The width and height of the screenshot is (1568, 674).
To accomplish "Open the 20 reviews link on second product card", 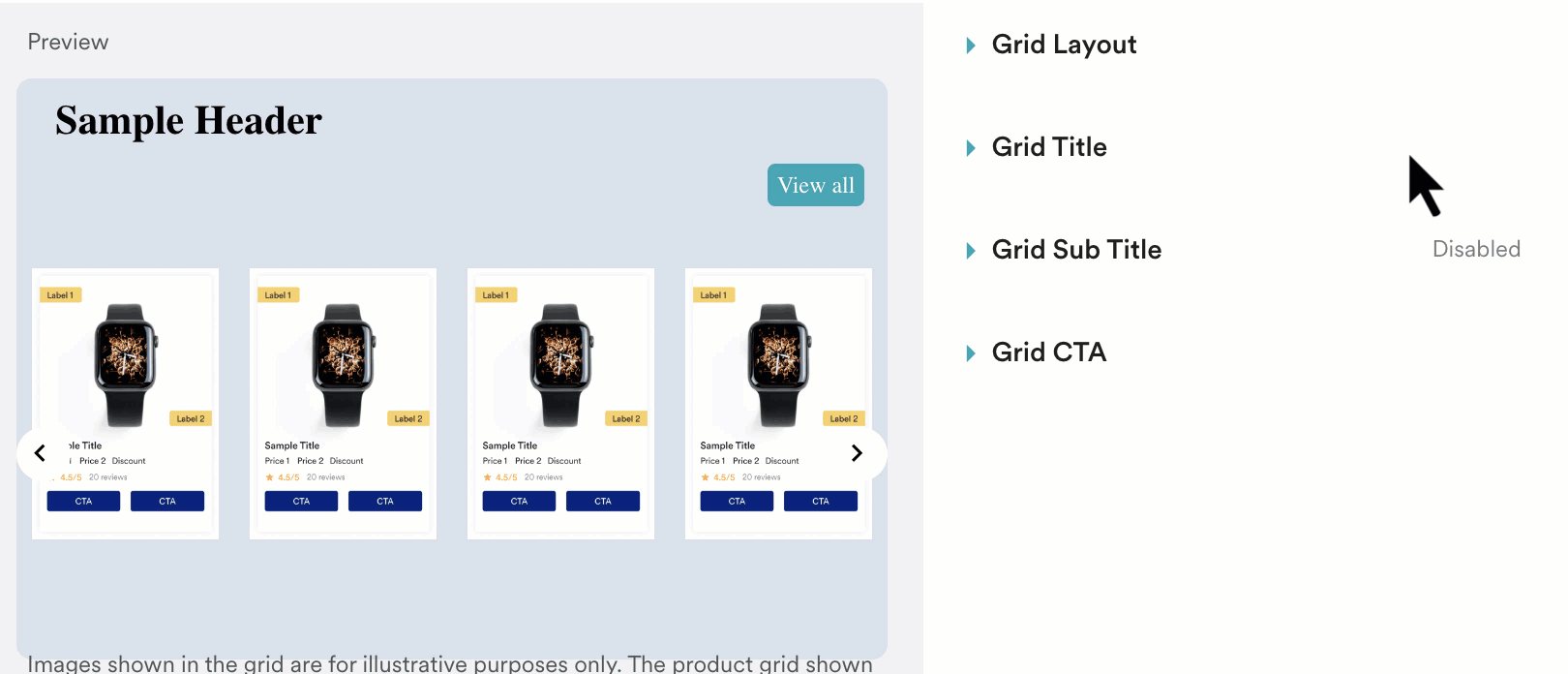I will click(326, 476).
